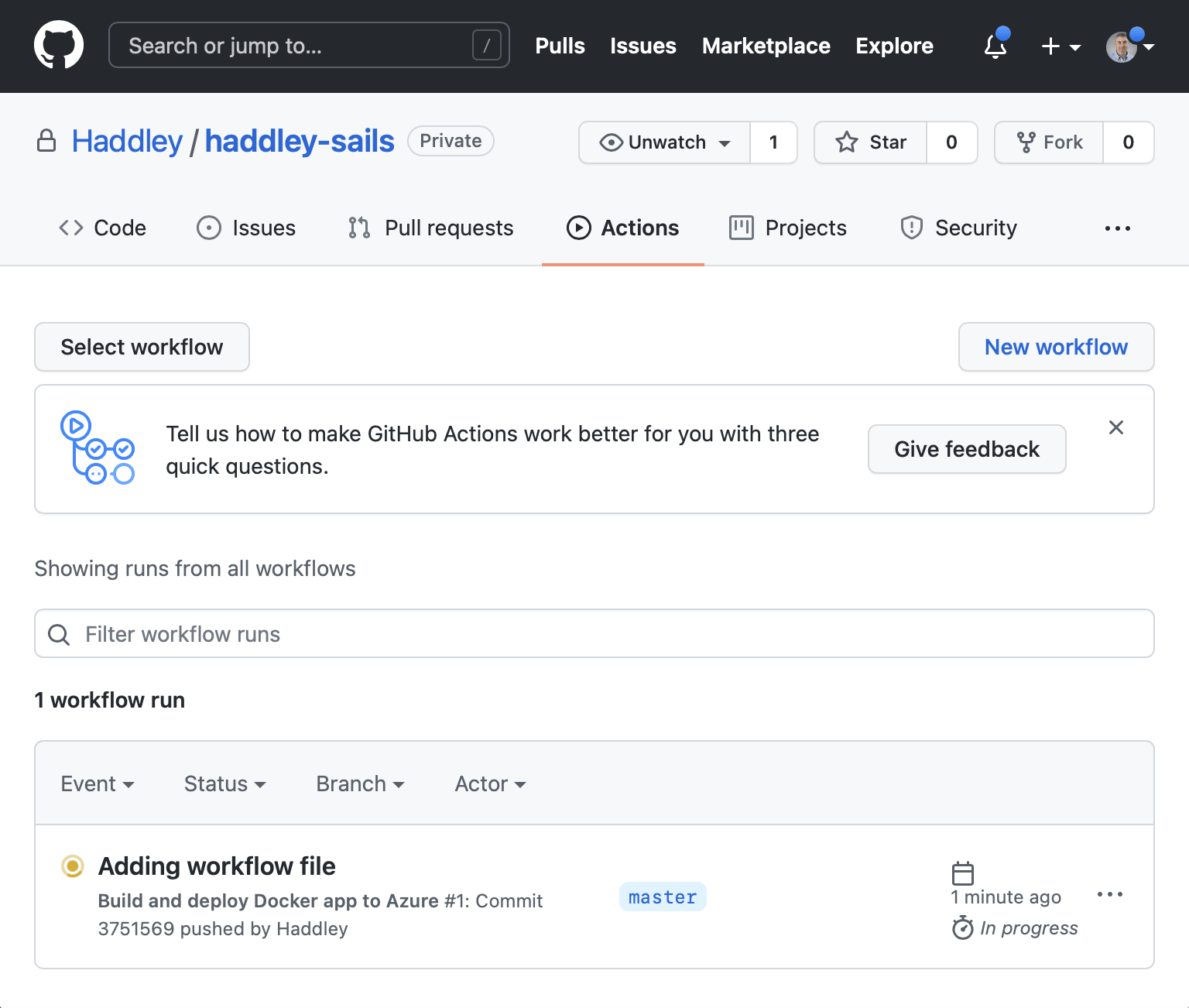
Task: Toggle Unwatch for this repository
Action: coord(665,142)
